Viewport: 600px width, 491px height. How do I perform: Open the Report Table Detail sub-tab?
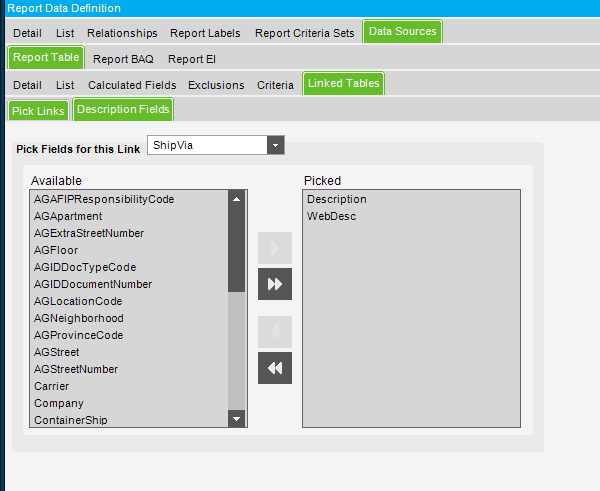[27, 85]
